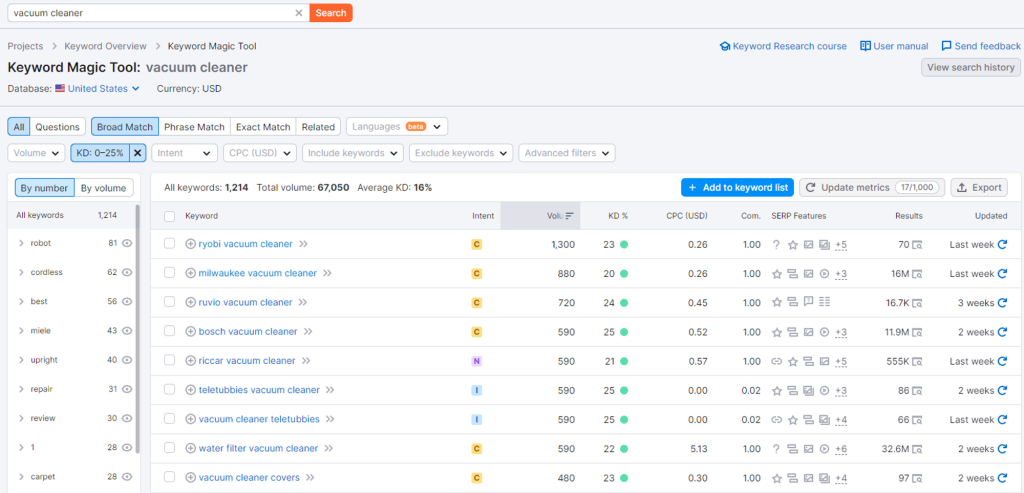Screen dimensions: 1024x493
Task: Select the By number tab
Action: click(x=44, y=188)
